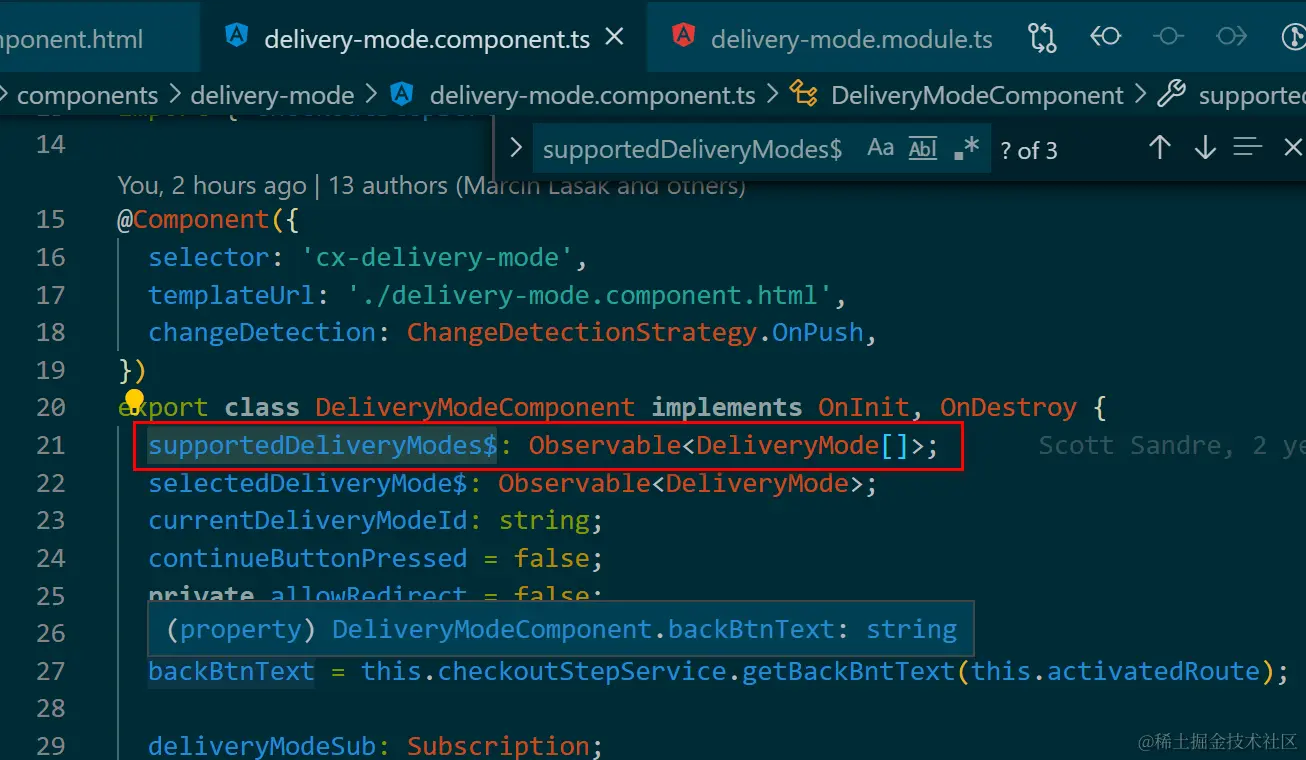Image resolution: width=1306 pixels, height=760 pixels.
Task: Click the wrench property icon in breadcrumb
Action: tap(1171, 95)
